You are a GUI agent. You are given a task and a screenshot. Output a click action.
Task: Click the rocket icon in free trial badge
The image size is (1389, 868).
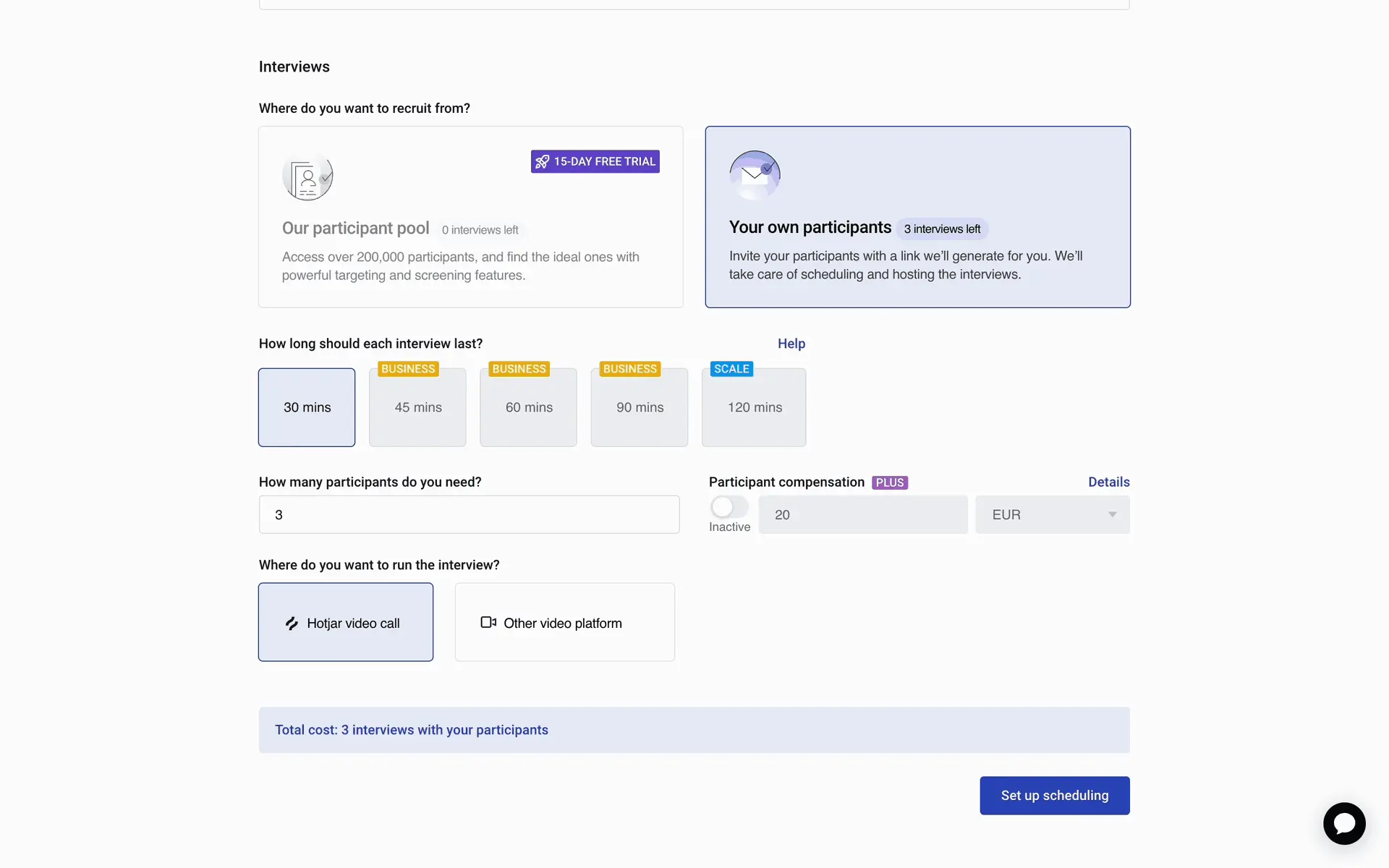pyautogui.click(x=542, y=162)
